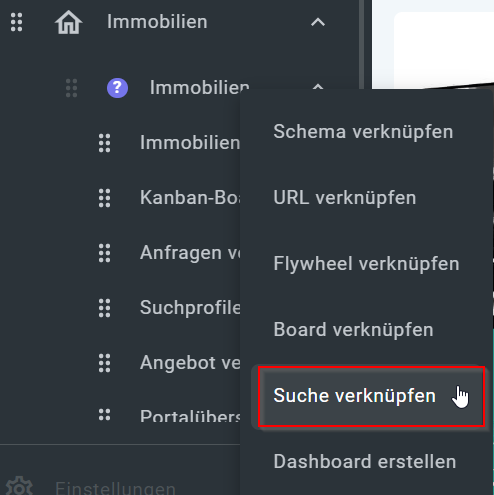
Task: Select Flywheel verknüpfen option
Action: click(366, 264)
